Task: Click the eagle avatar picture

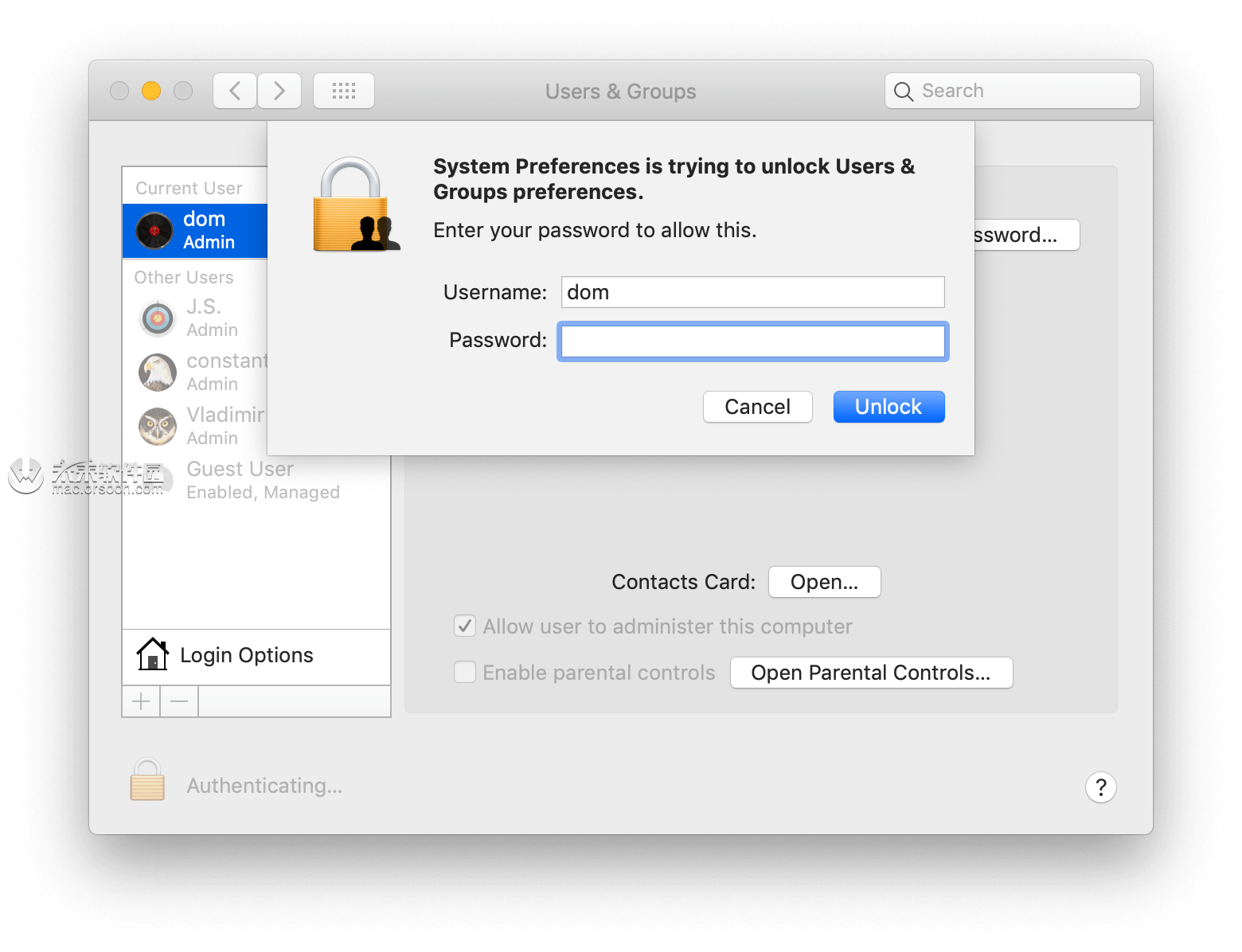Action: pos(158,373)
